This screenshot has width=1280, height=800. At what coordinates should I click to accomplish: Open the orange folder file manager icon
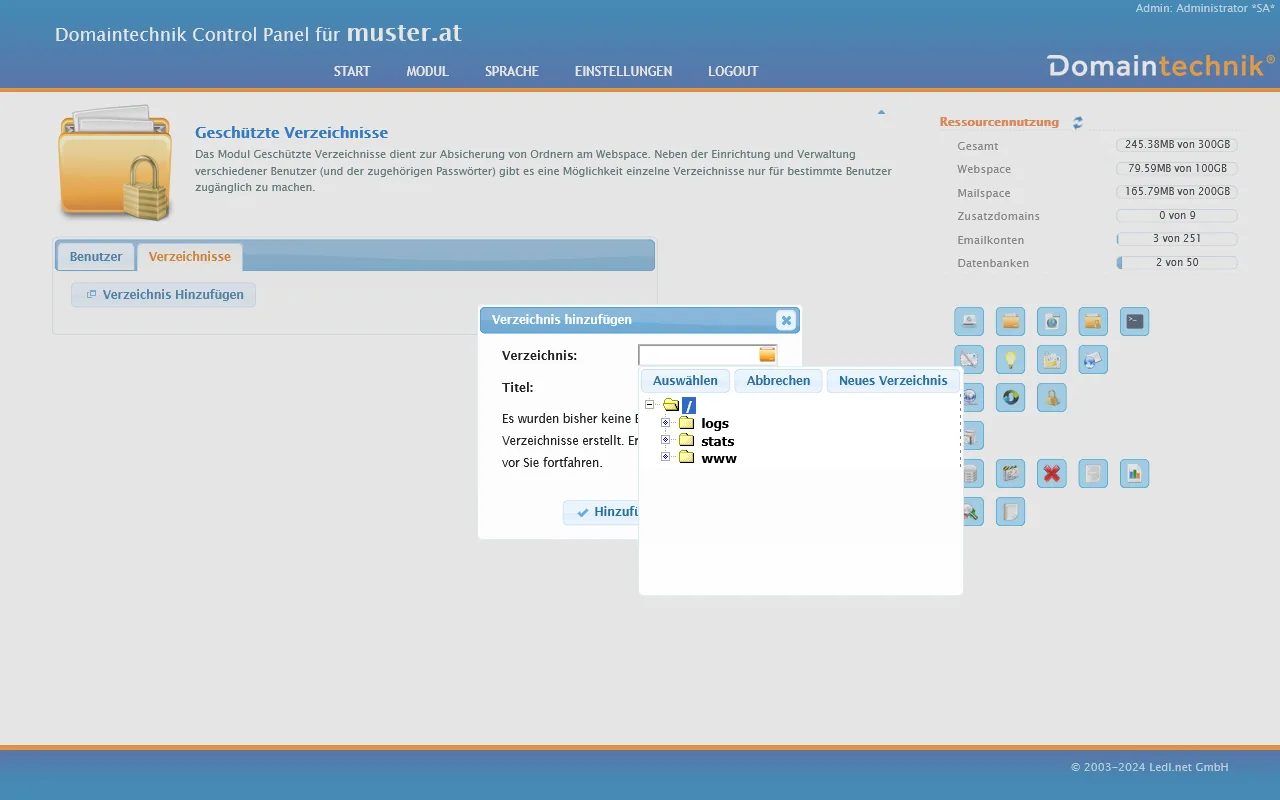1010,322
